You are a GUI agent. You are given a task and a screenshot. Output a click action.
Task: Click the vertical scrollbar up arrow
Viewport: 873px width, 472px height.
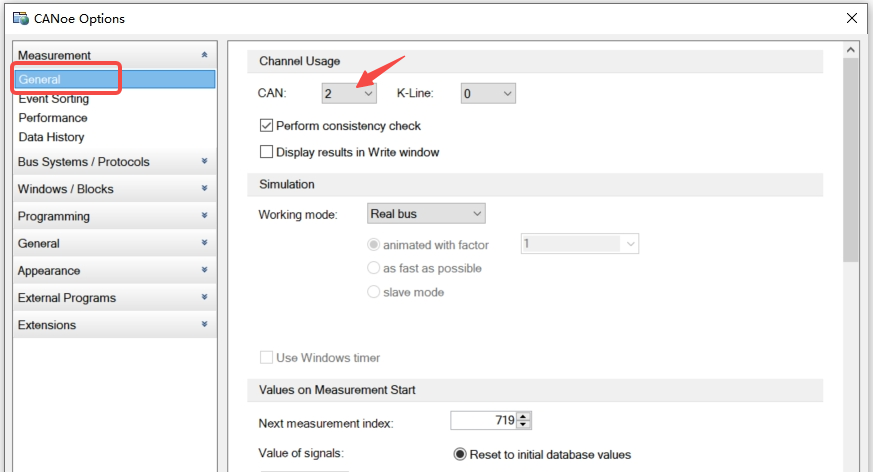851,50
